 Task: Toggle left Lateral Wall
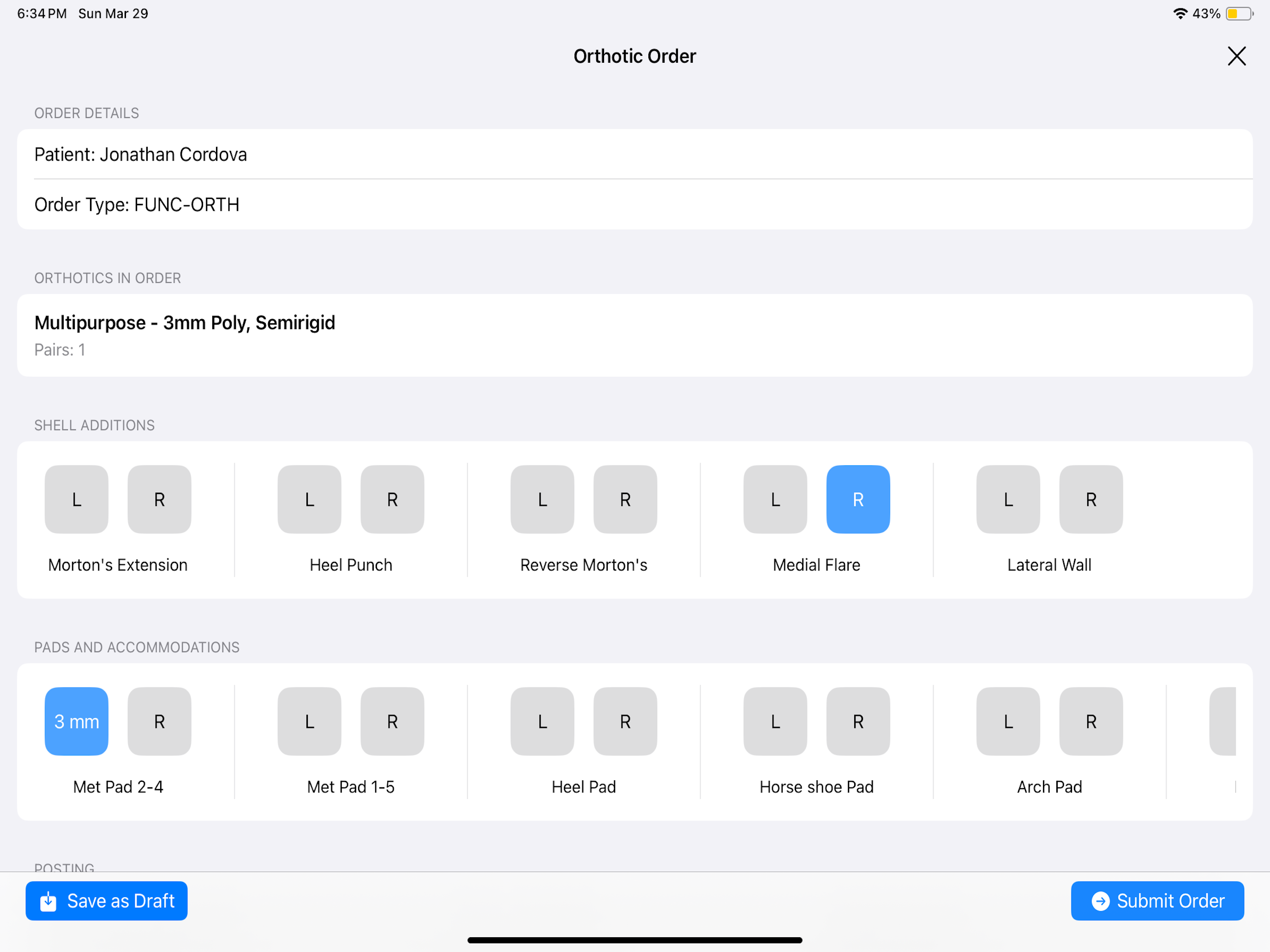click(x=1008, y=499)
